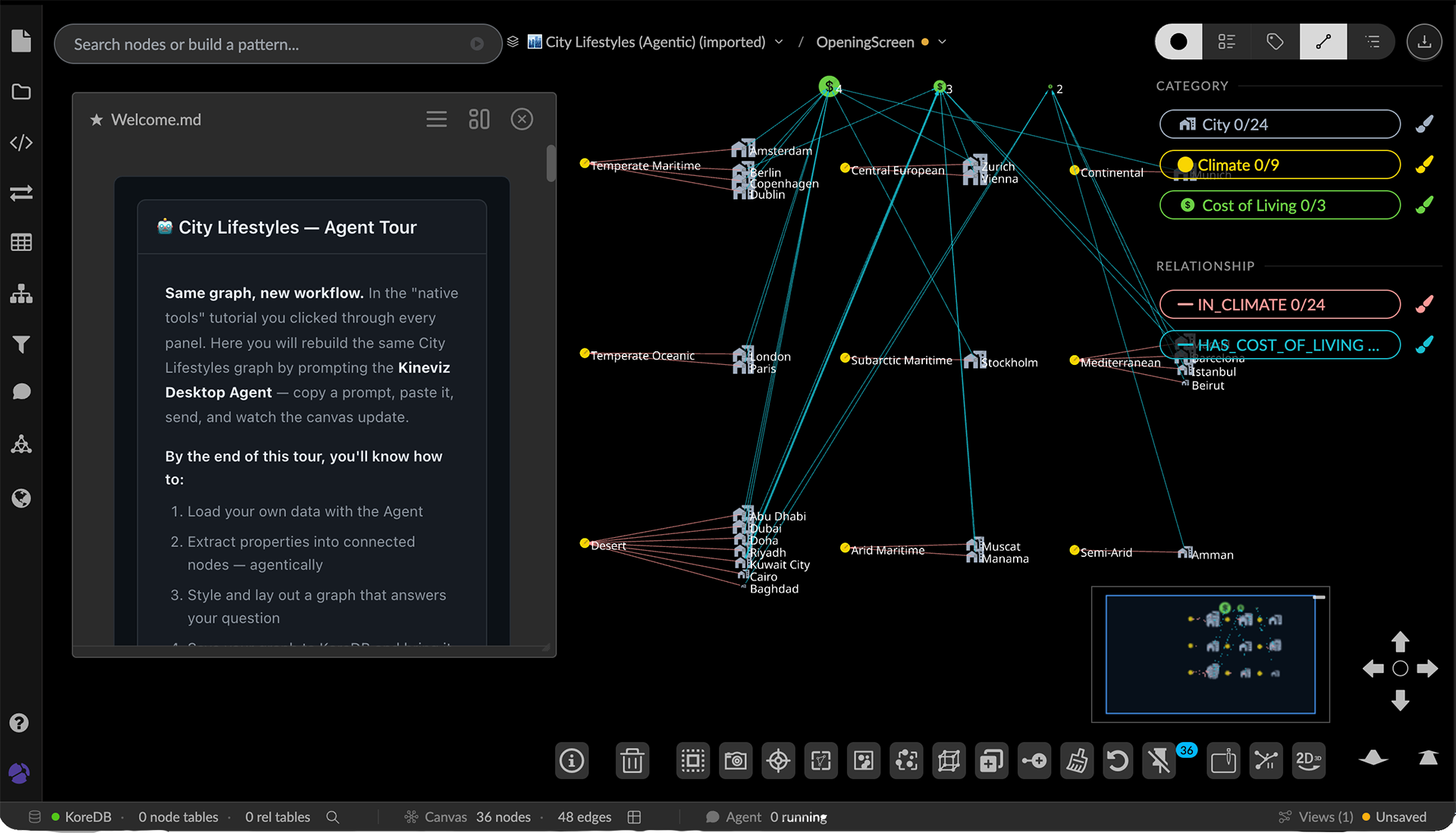Click the transfer arrows sidebar icon
The width and height of the screenshot is (1456, 833).
[x=21, y=193]
